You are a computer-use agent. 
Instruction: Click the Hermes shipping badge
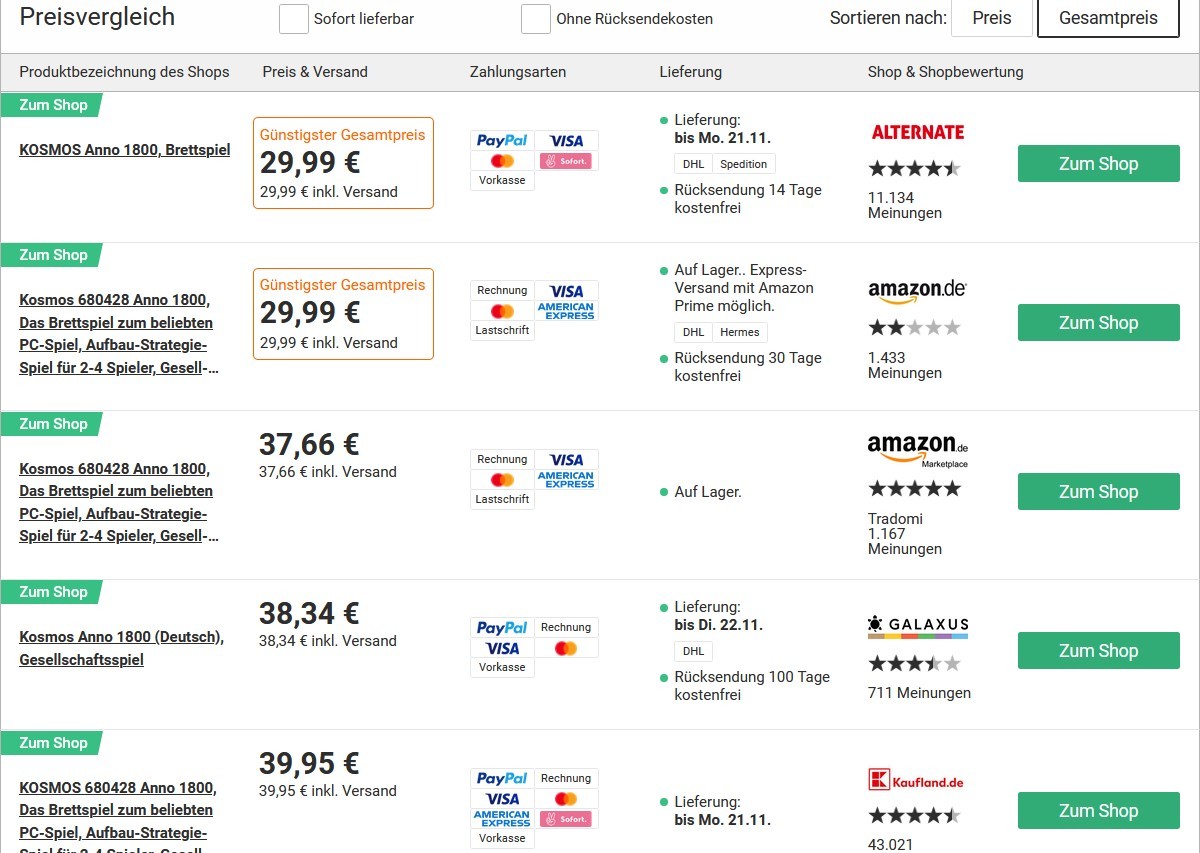click(739, 332)
